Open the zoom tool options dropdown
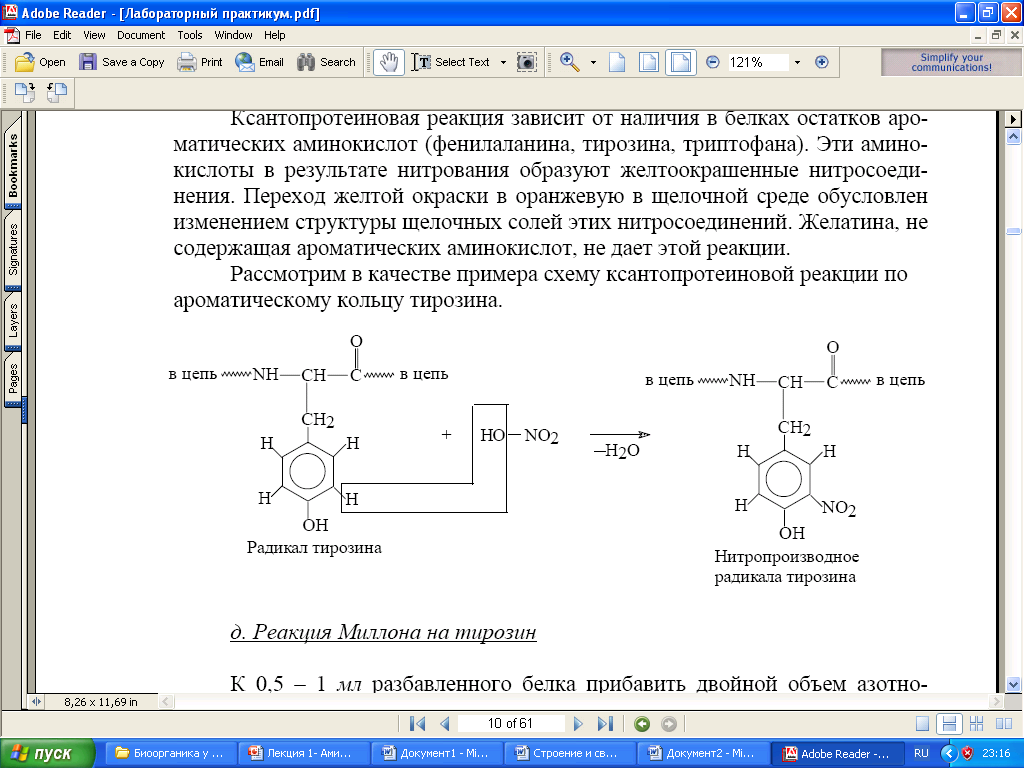The height and width of the screenshot is (768, 1024). [593, 63]
